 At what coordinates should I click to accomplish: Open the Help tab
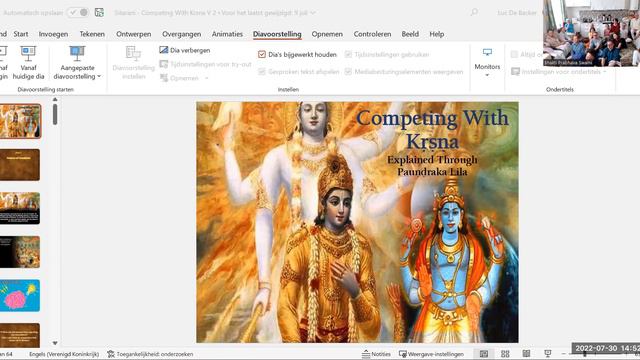(437, 34)
